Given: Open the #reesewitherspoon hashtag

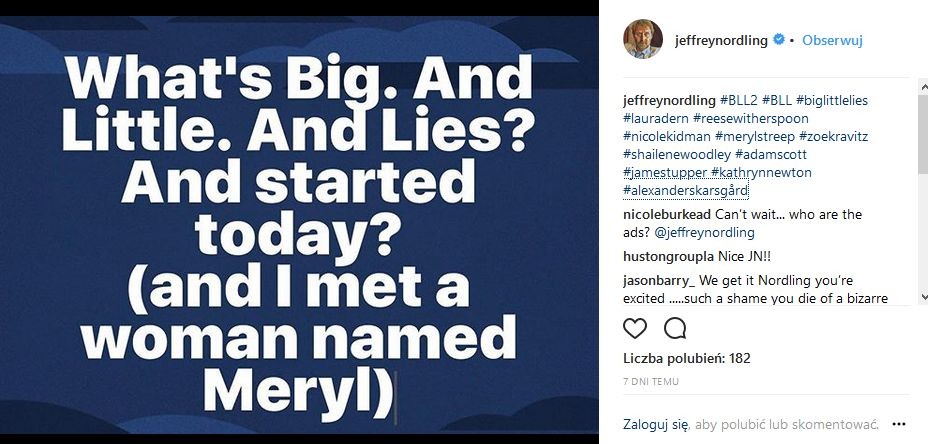Looking at the screenshot, I should [738, 118].
